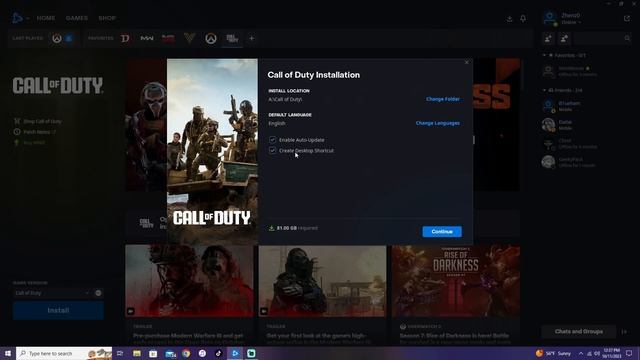Open the Online status dropdown
The width and height of the screenshot is (640, 360).
click(571, 22)
